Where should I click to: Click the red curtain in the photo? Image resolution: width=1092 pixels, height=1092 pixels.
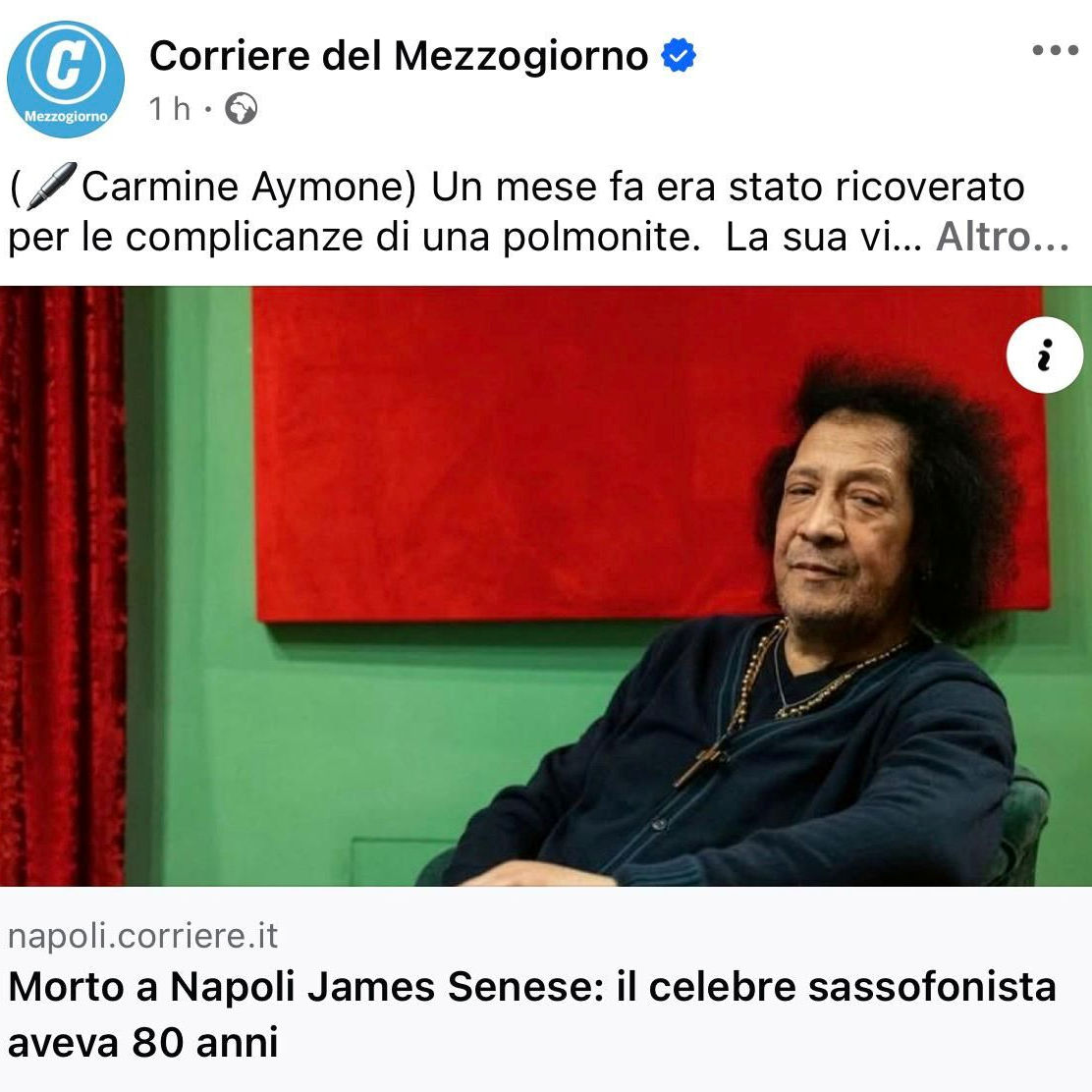click(x=61, y=585)
